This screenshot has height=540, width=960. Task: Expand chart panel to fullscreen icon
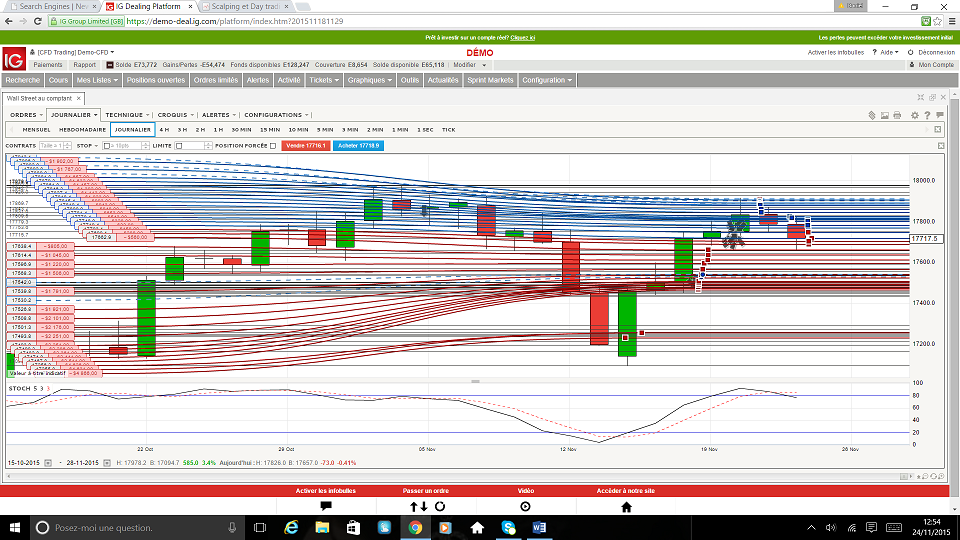tap(920, 97)
